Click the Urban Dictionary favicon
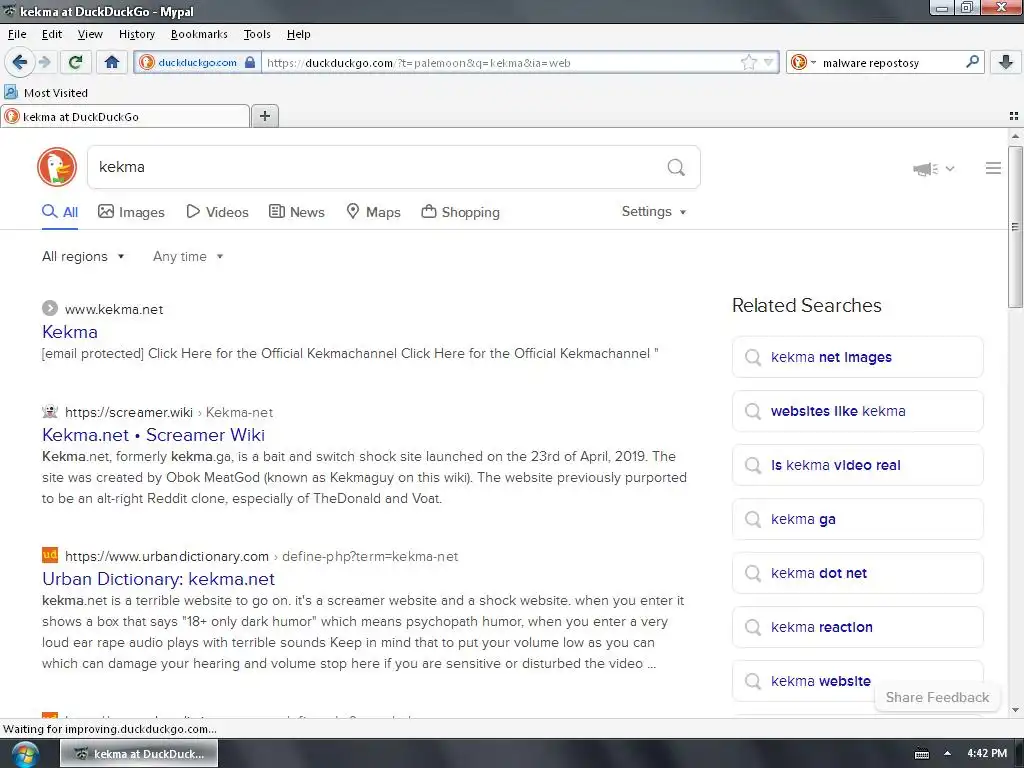The height and width of the screenshot is (768, 1024). click(50, 555)
